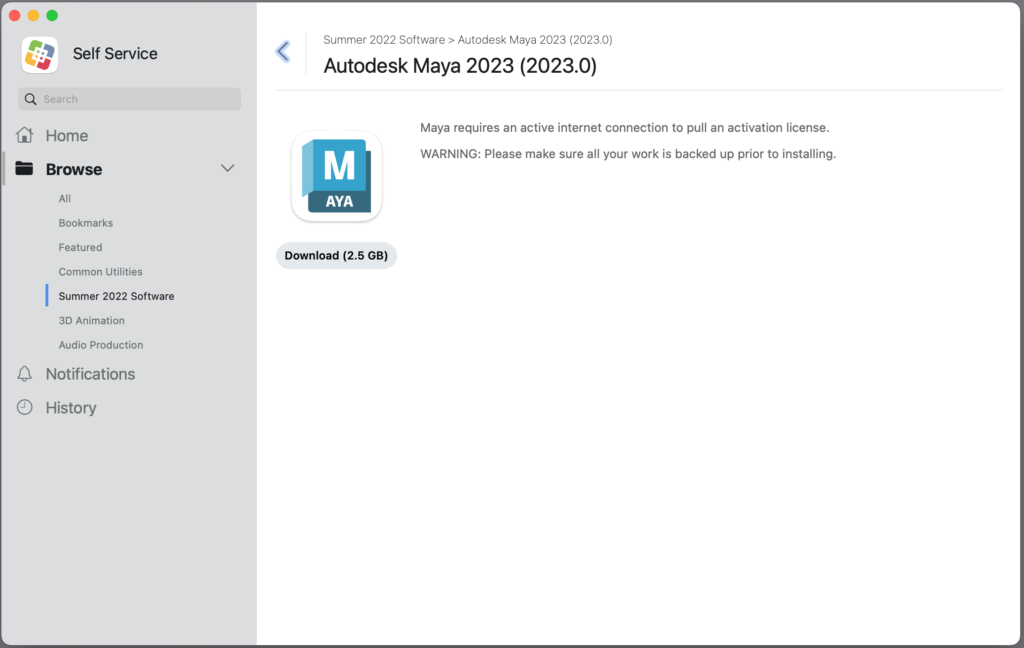Select Summer 2022 Software category
Viewport: 1024px width, 648px height.
[x=116, y=296]
